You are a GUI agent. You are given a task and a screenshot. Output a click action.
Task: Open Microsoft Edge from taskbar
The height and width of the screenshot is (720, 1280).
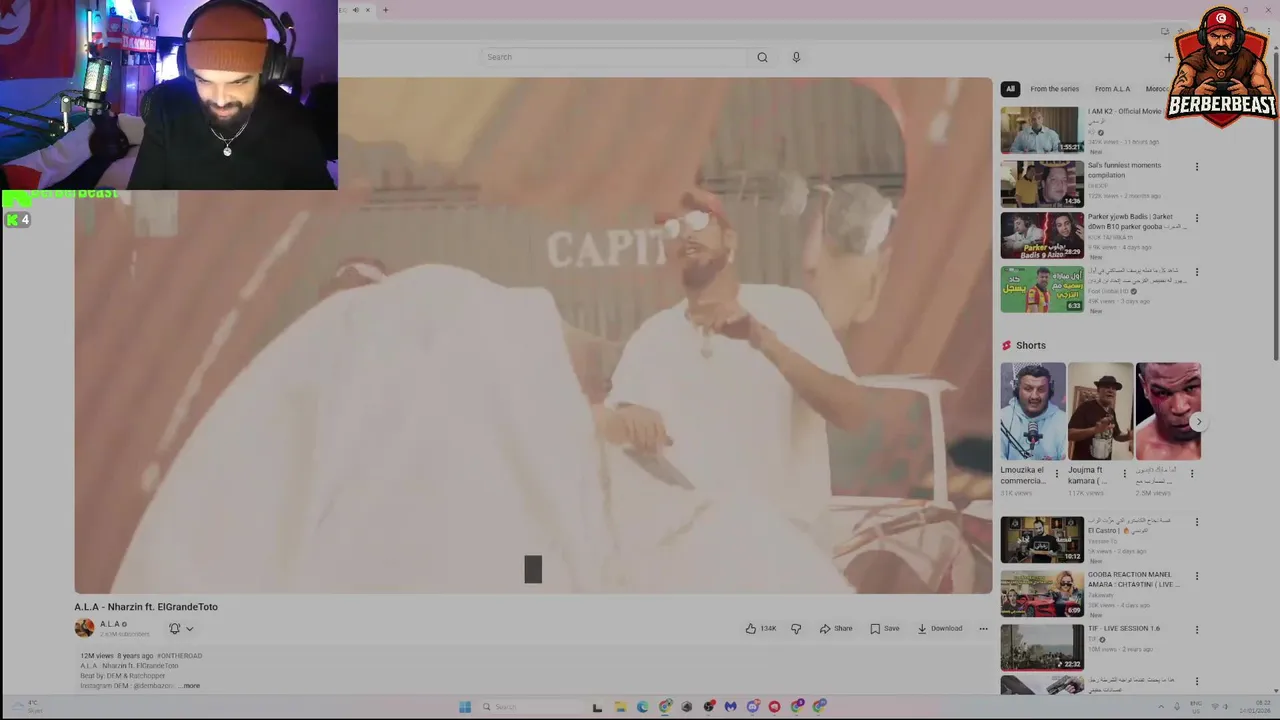(x=642, y=707)
